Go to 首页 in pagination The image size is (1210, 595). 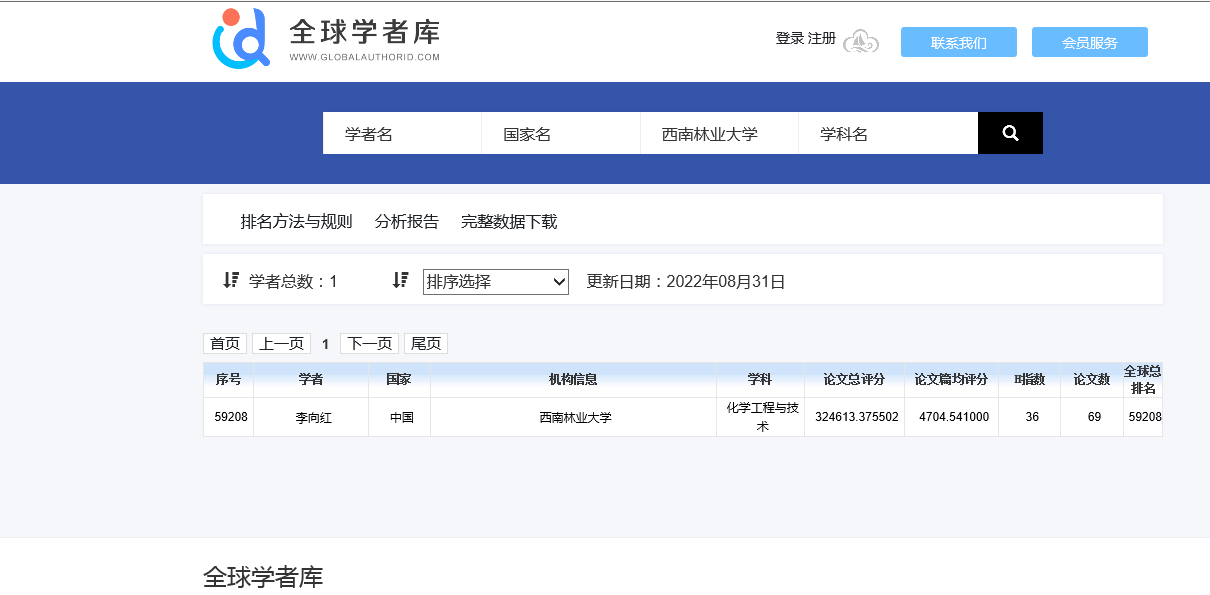225,343
